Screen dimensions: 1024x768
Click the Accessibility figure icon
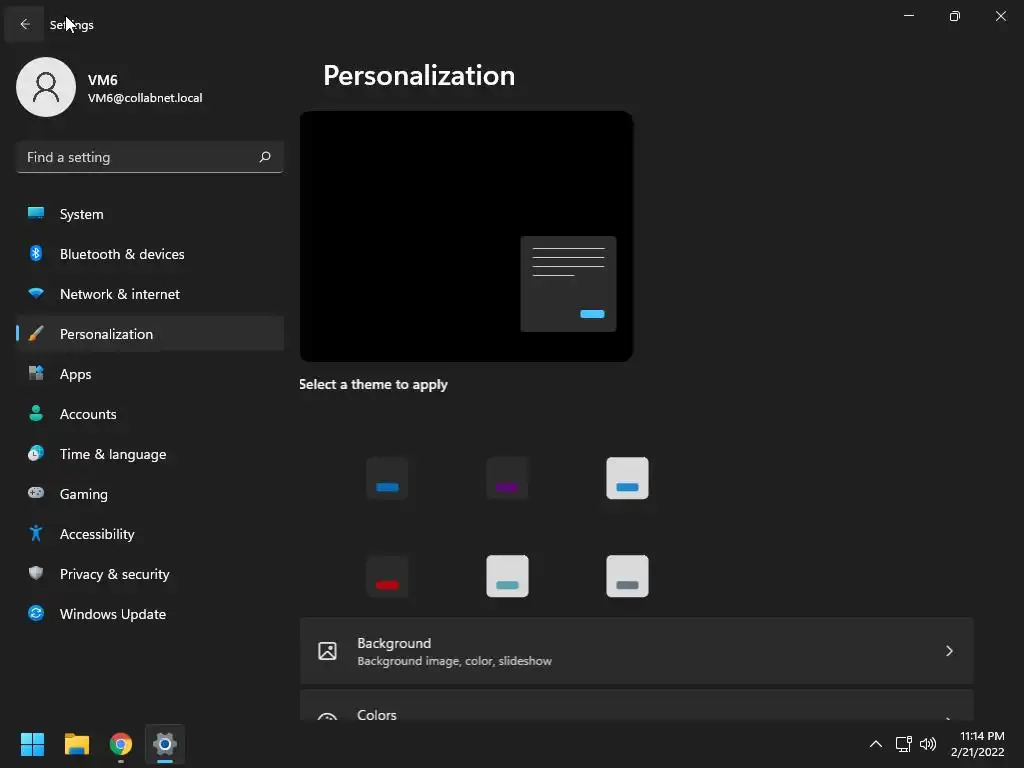tap(36, 534)
